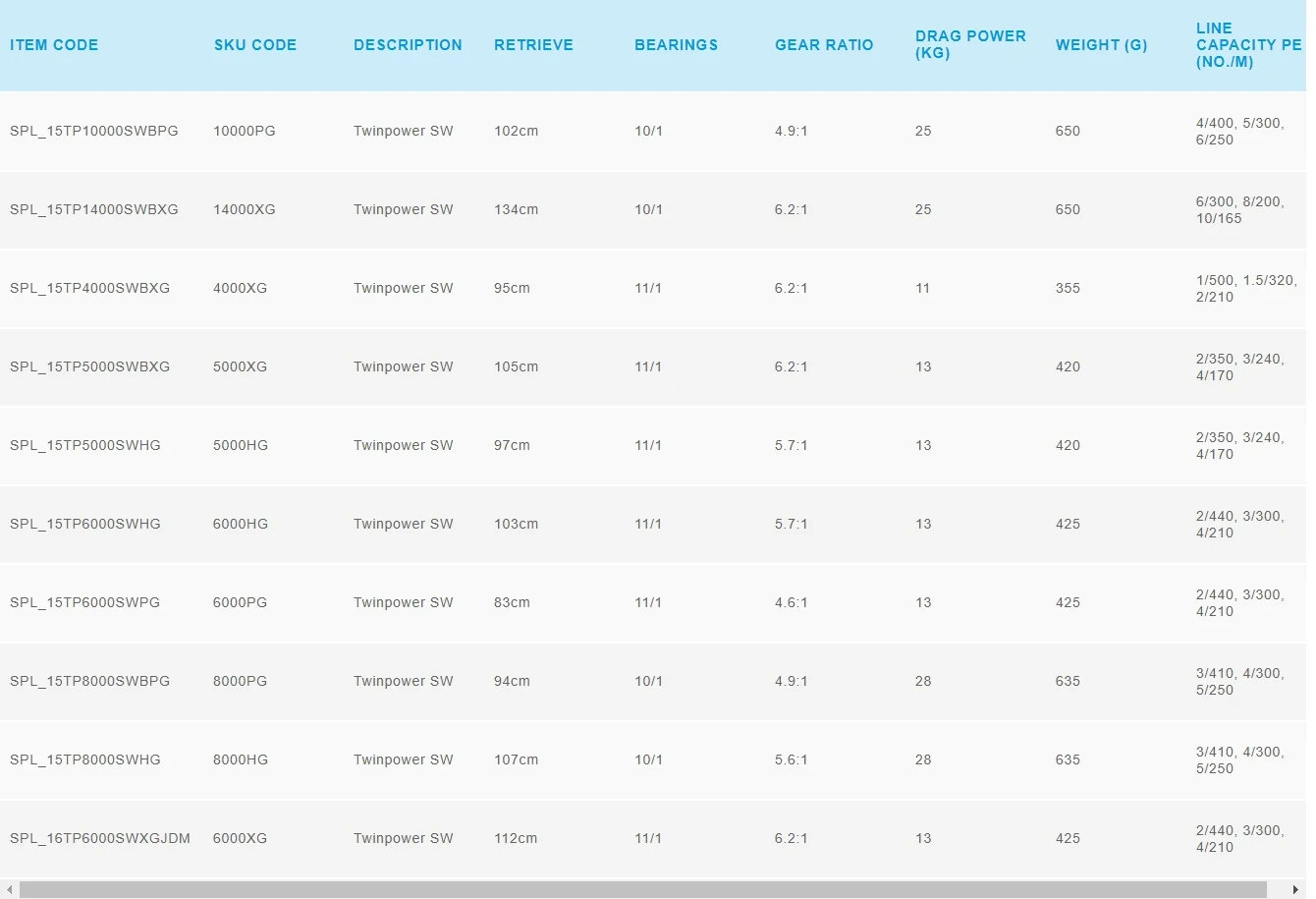Click retrieve value 95cm
Viewport: 1316px width, 899px height.
512,288
